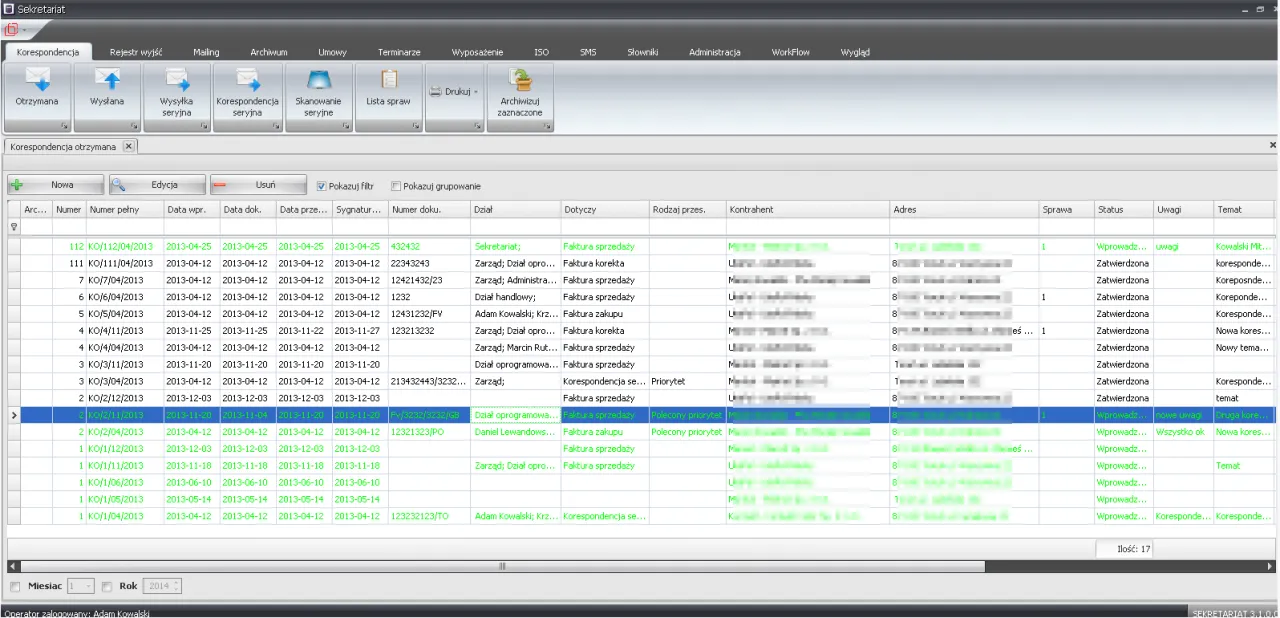1280x618 pixels.
Task: Uncheck the Pokazuj filtr checkbox
Action: [x=321, y=186]
